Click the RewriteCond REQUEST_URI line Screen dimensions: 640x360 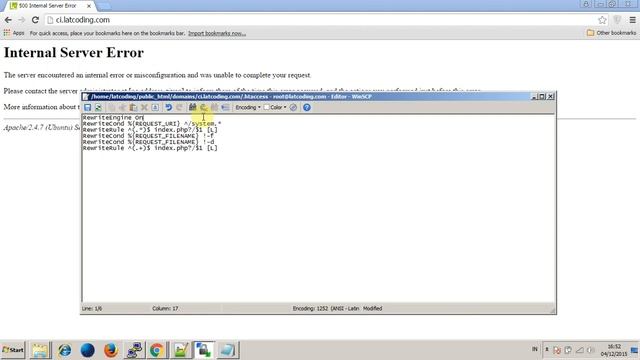152,124
